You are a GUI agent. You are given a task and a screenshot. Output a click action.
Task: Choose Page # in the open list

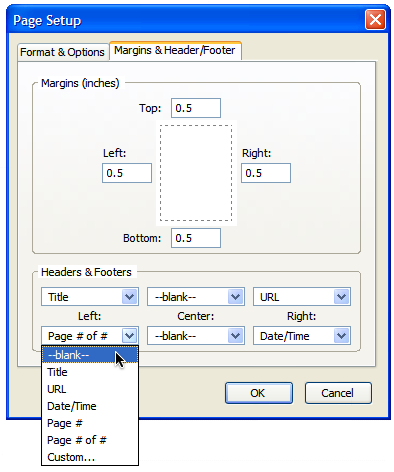[90, 423]
